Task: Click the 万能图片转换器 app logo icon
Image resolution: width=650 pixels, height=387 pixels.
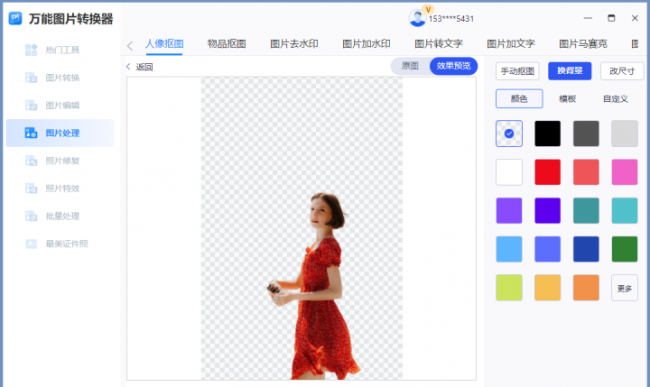Action: pyautogui.click(x=15, y=18)
